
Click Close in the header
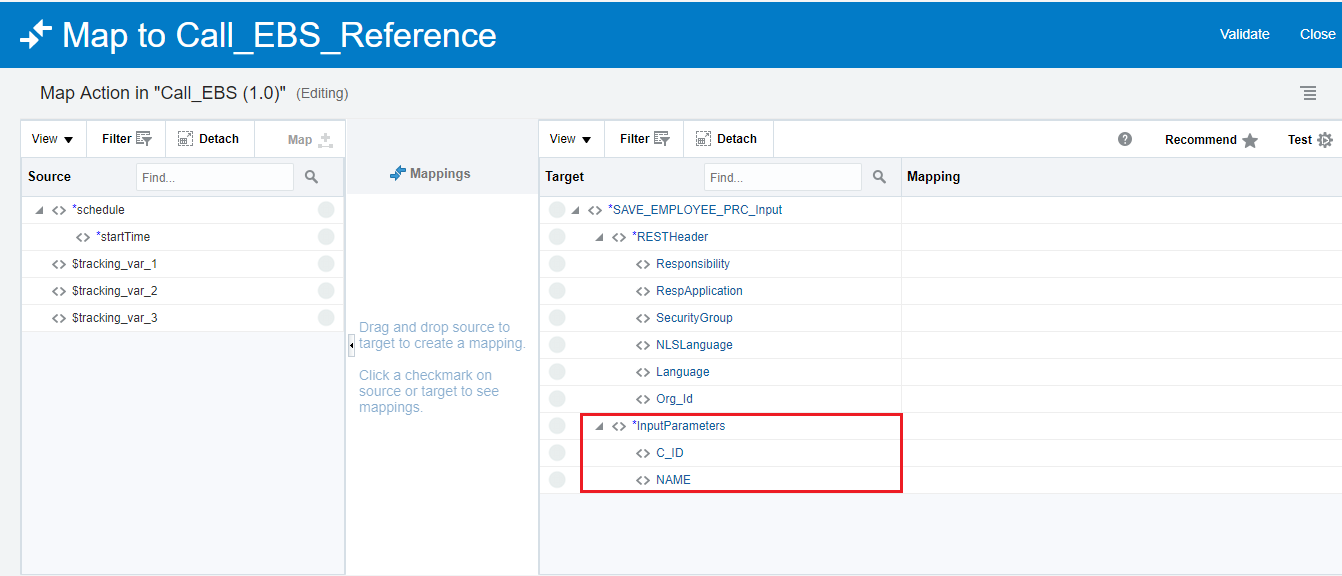(x=1317, y=34)
